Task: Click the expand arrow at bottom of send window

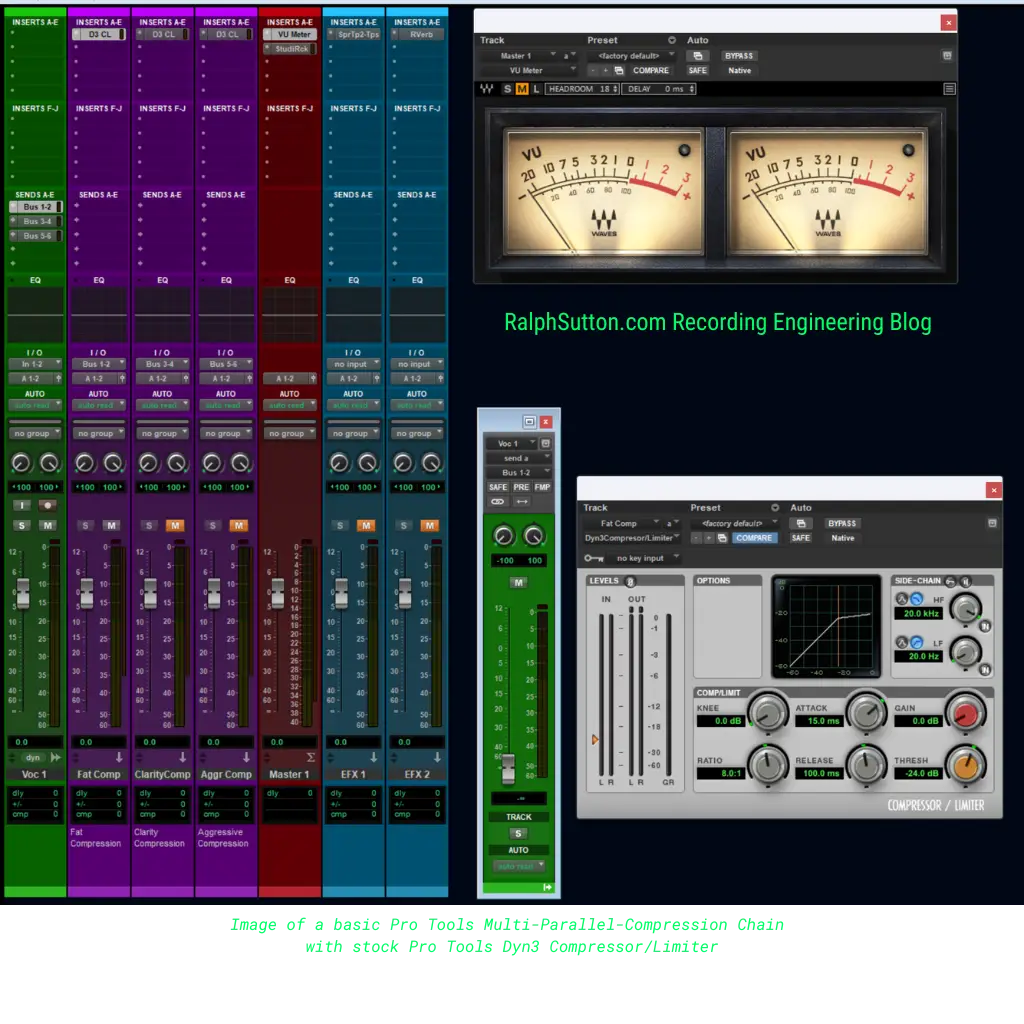Action: click(x=547, y=887)
